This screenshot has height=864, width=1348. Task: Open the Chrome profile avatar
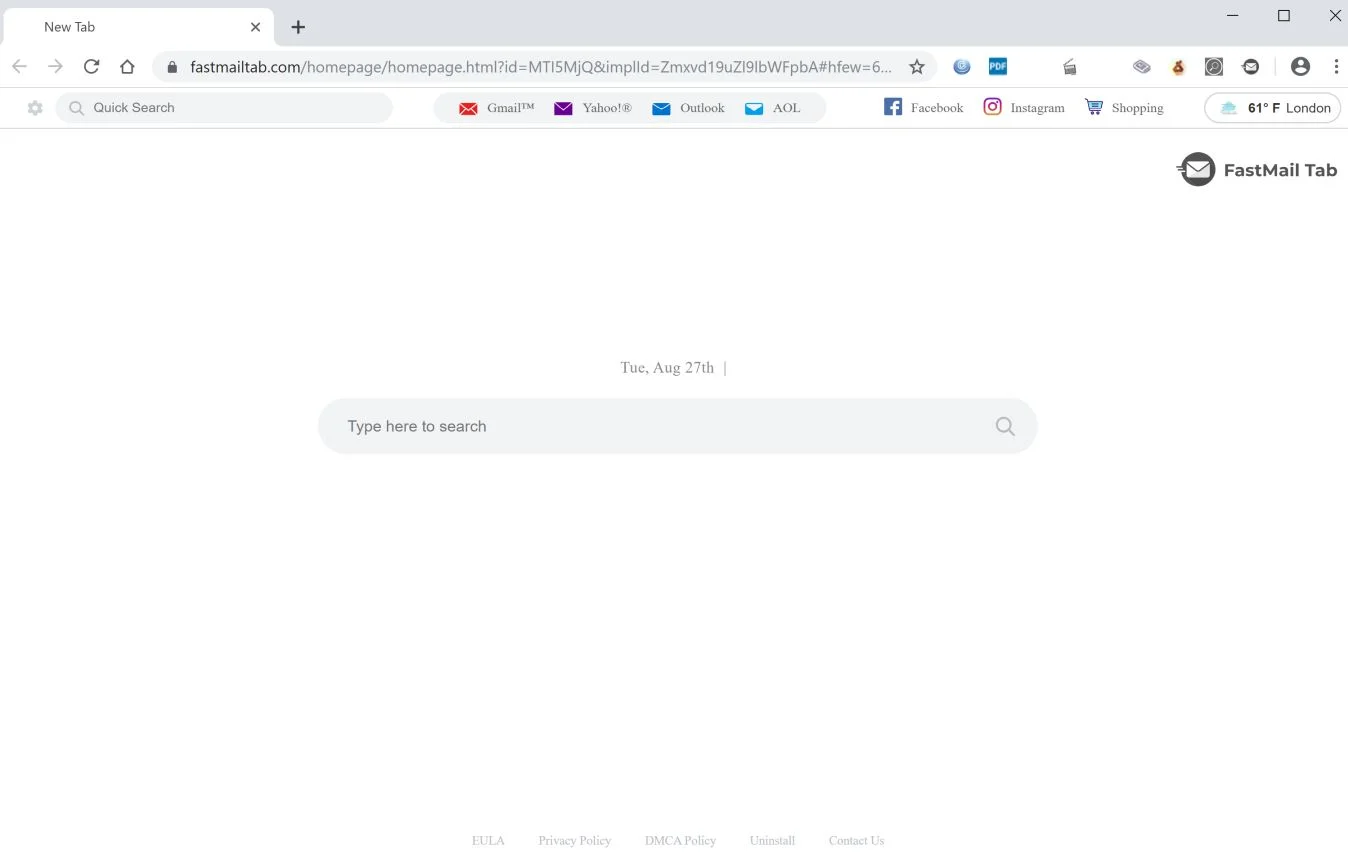click(1300, 67)
